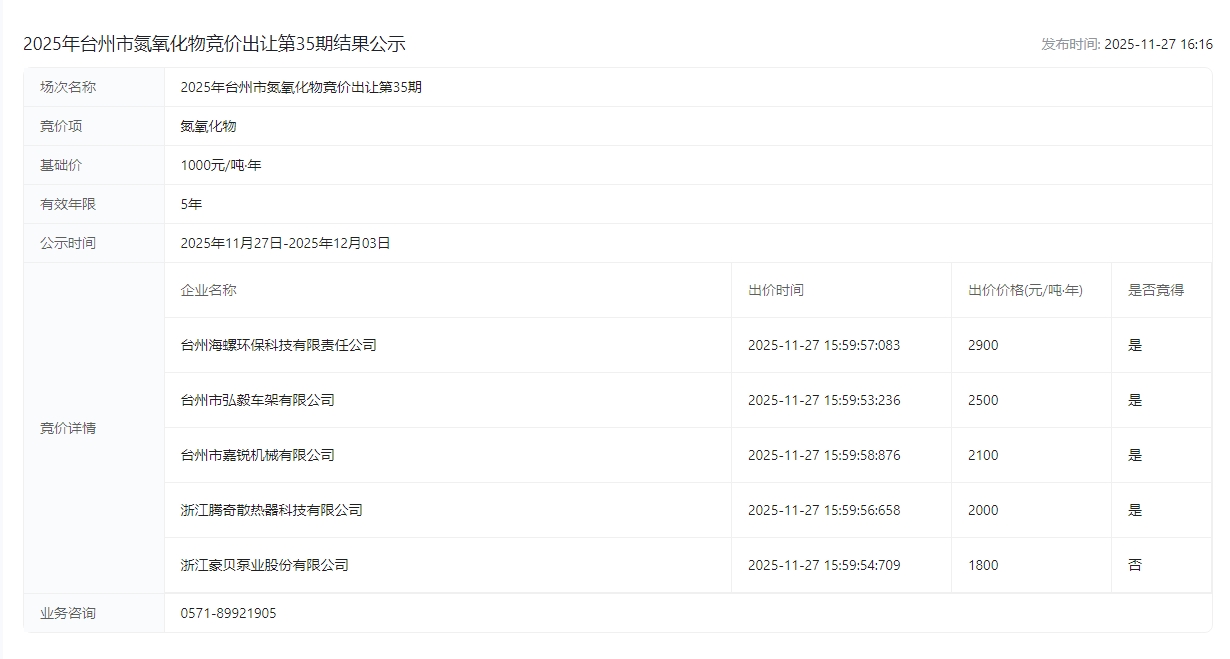Click the 否 result for 浙江豪贝泵业
1230x659 pixels.
pyautogui.click(x=1134, y=565)
